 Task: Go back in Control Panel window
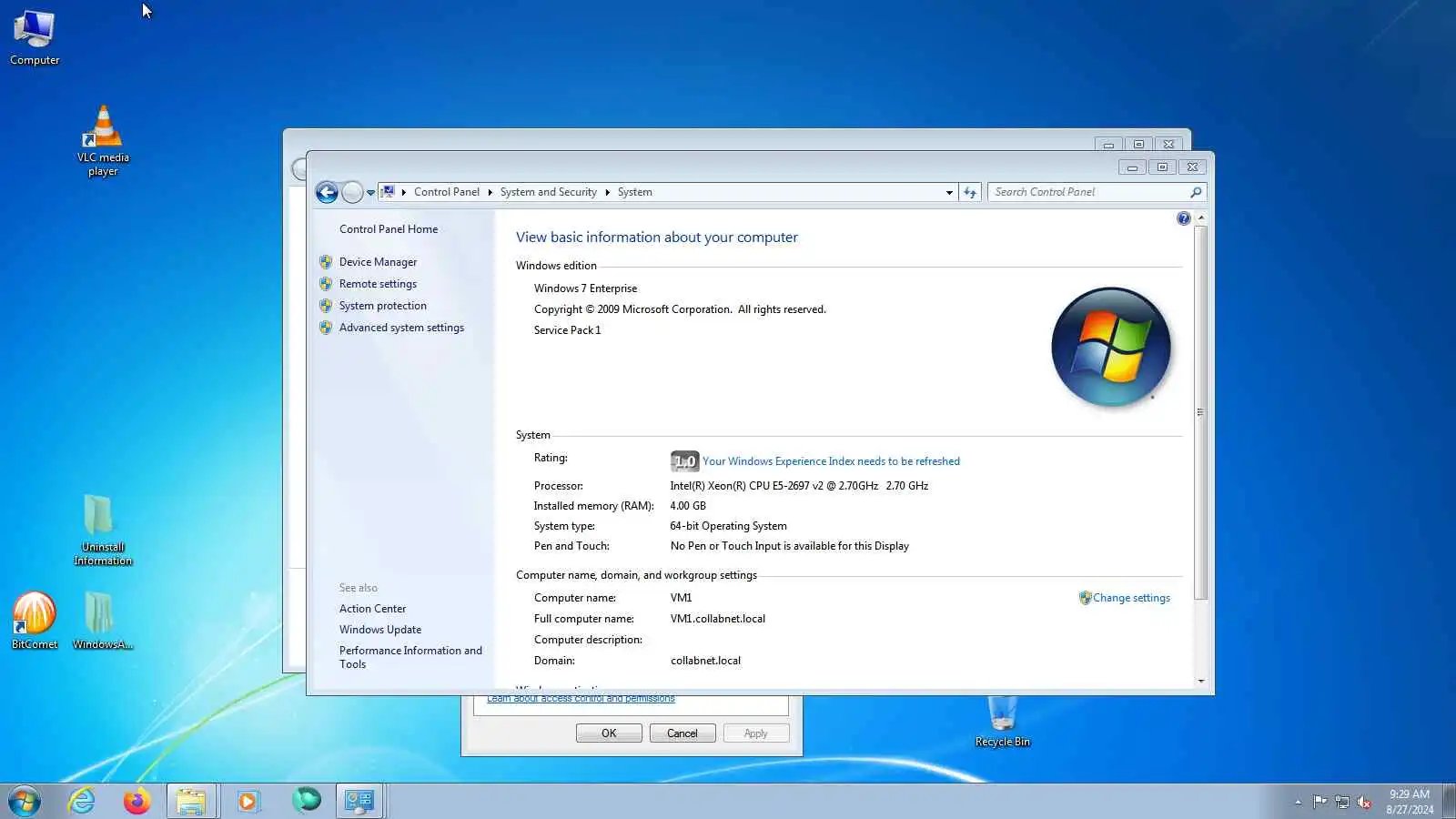(327, 192)
